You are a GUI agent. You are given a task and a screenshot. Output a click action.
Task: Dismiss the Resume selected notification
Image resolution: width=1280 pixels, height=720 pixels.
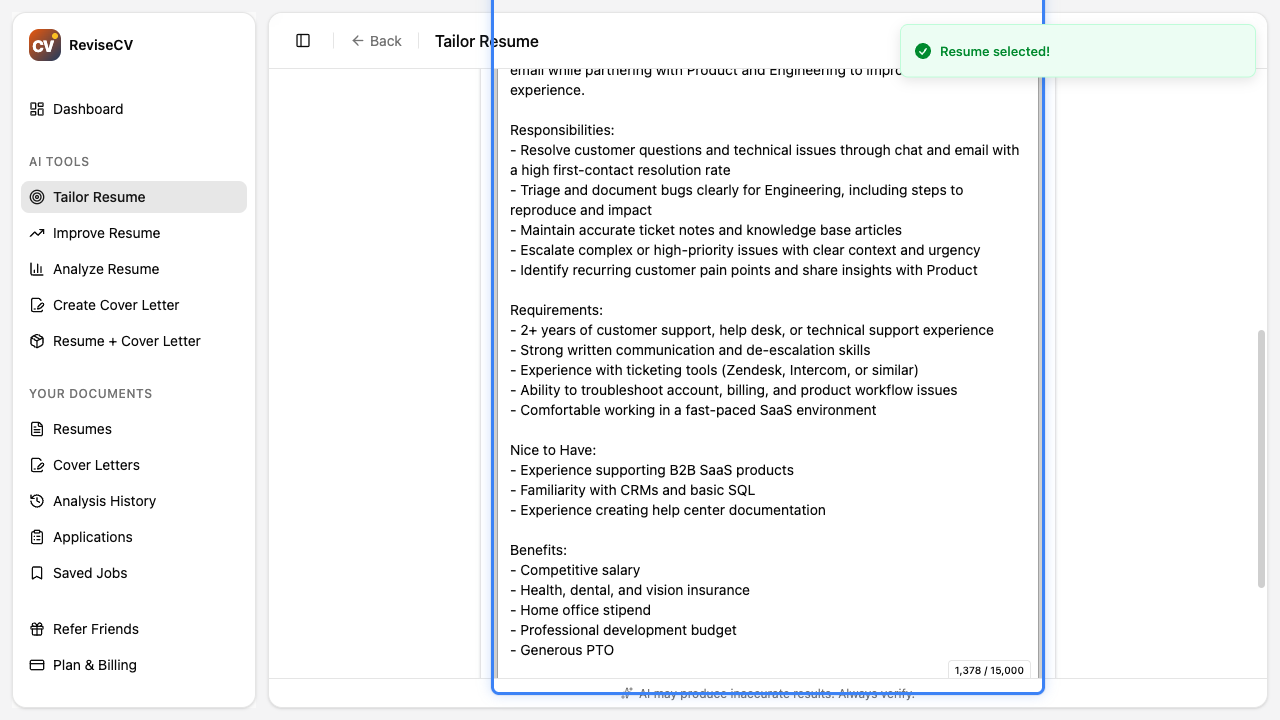coord(1078,51)
